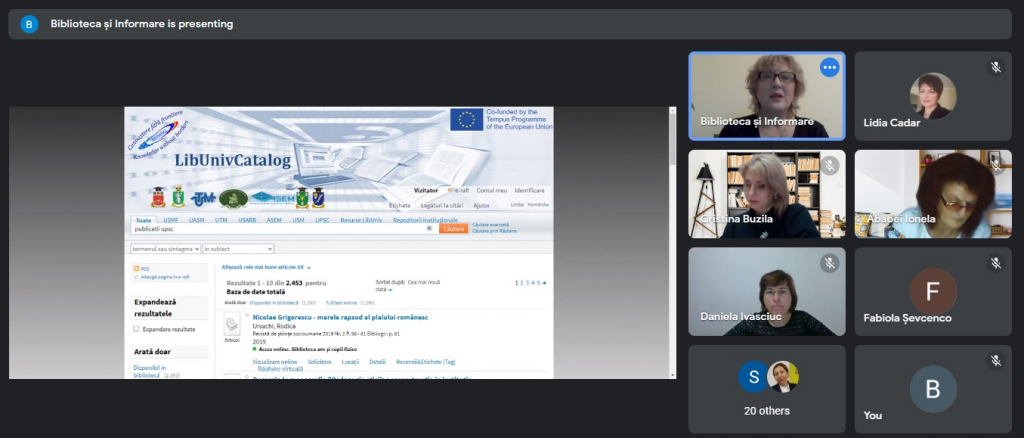The width and height of the screenshot is (1024, 438).
Task: Select the Toate search tab
Action: pos(143,220)
